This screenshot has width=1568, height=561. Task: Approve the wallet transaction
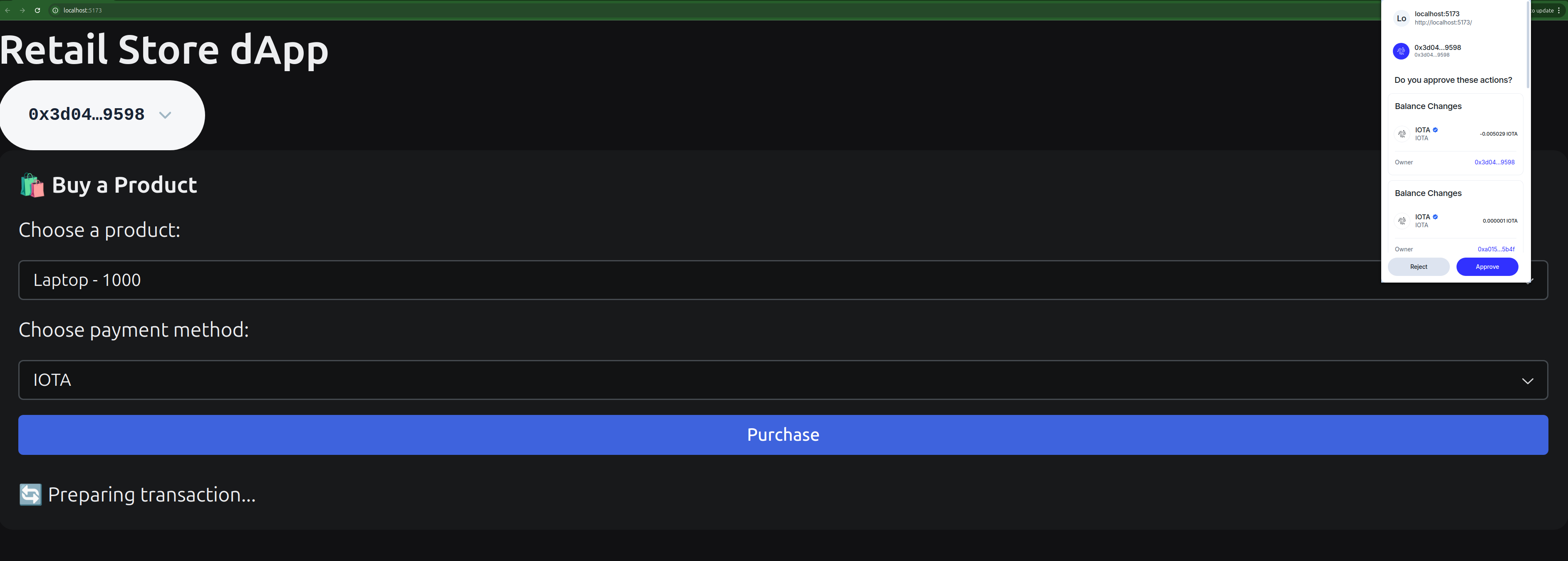(x=1487, y=266)
